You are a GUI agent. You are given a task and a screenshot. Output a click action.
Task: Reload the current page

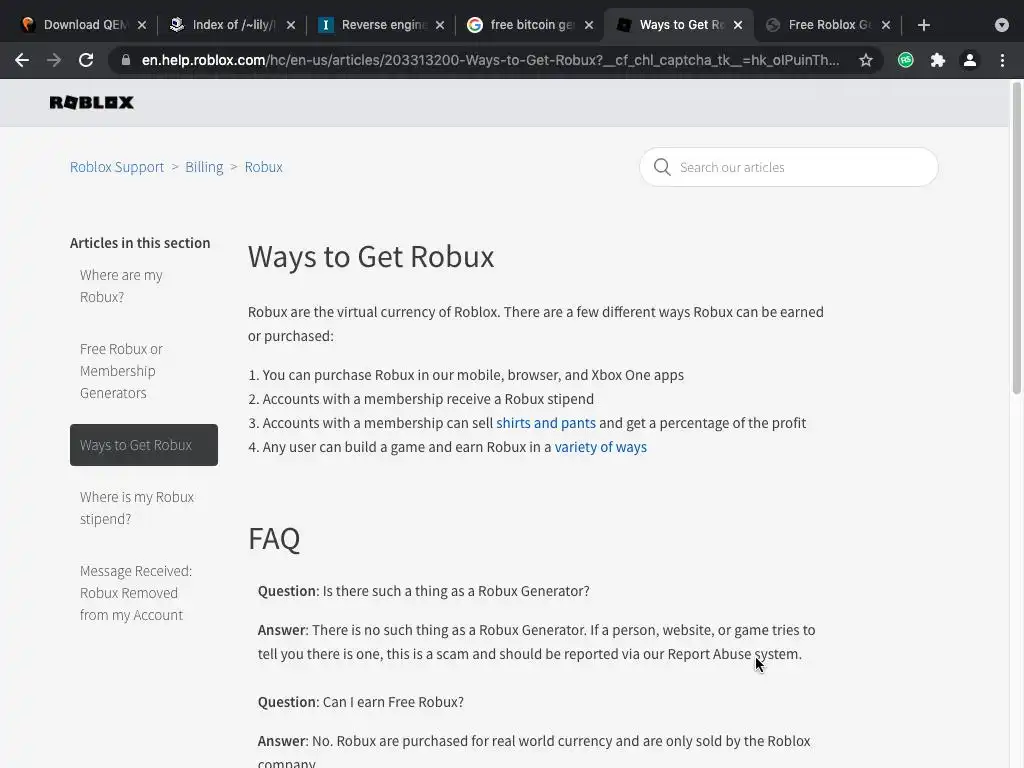(x=86, y=60)
